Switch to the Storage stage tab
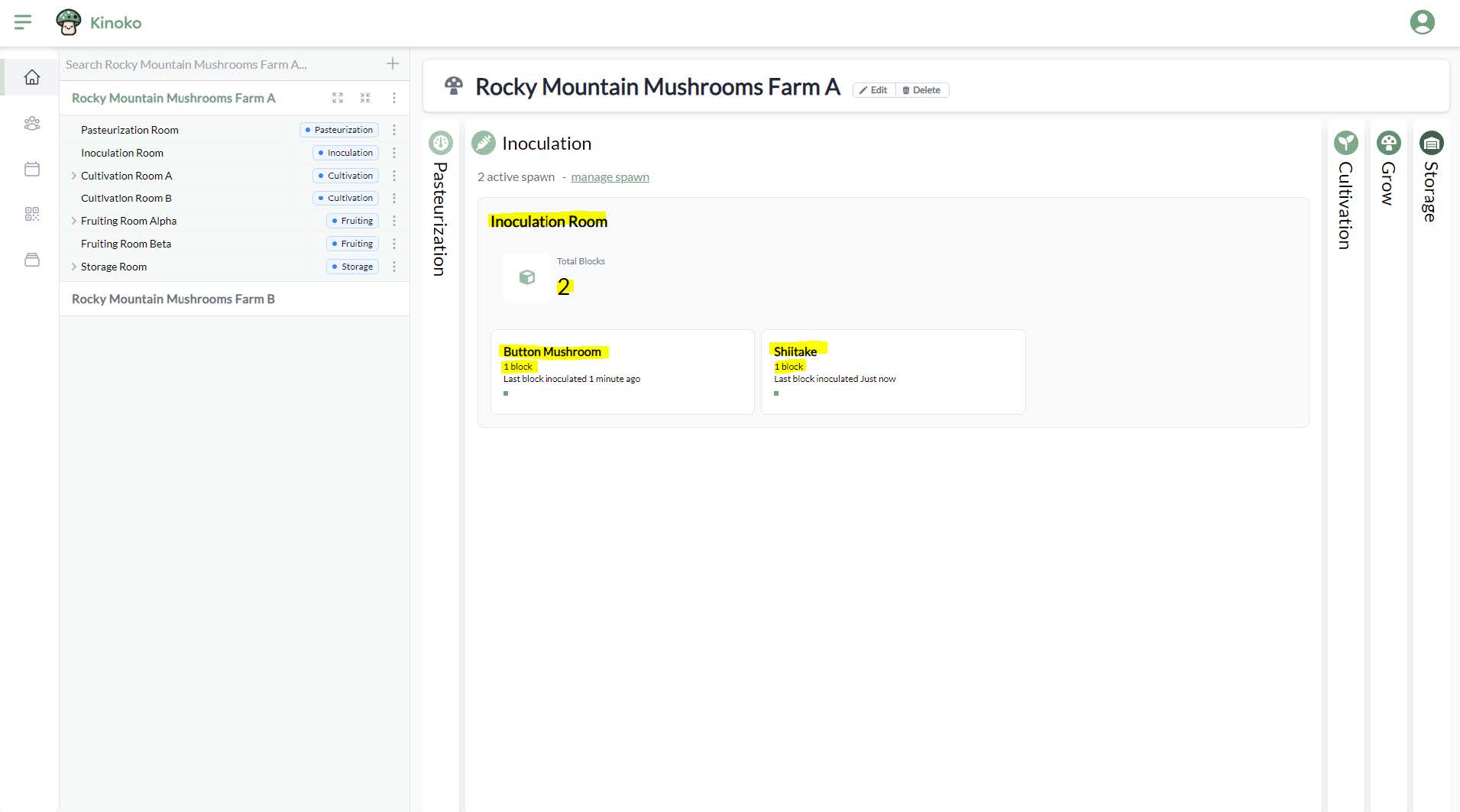 click(1431, 180)
